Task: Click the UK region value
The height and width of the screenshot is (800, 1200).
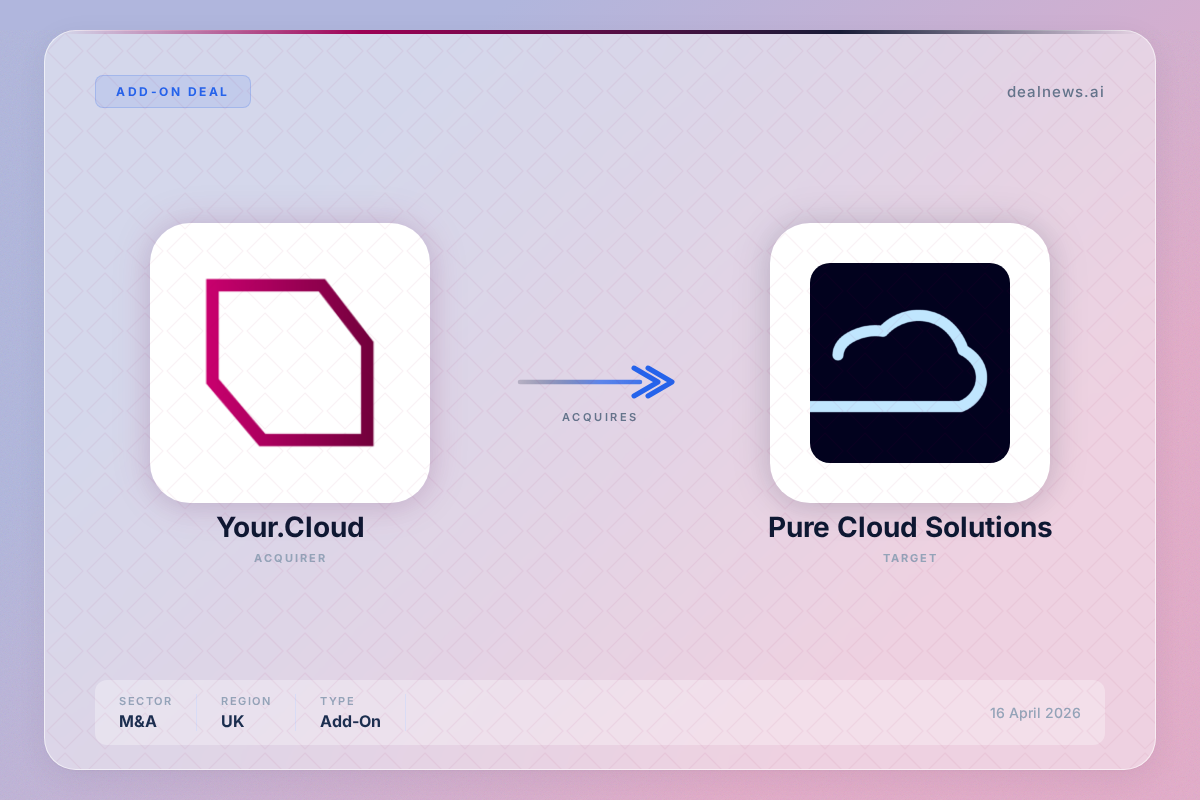Action: [x=233, y=721]
